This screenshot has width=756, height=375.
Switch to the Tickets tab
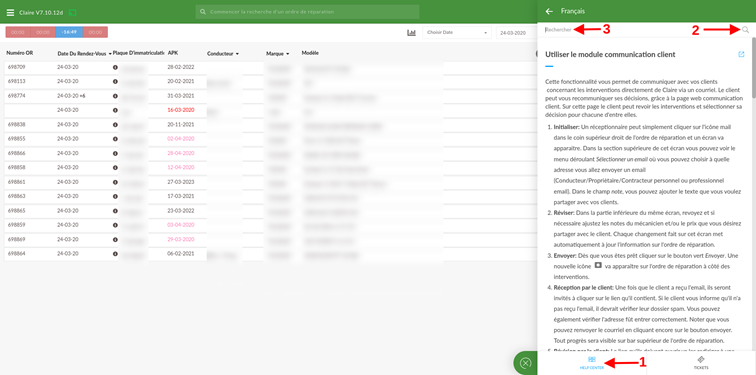tap(701, 363)
